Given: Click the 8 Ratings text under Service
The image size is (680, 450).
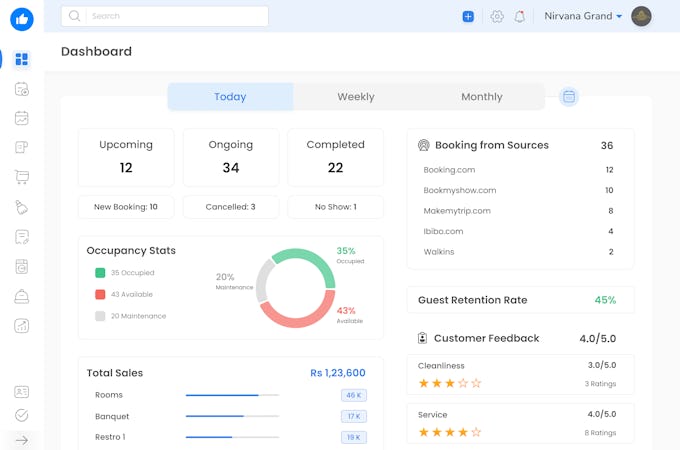Looking at the screenshot, I should [x=600, y=433].
